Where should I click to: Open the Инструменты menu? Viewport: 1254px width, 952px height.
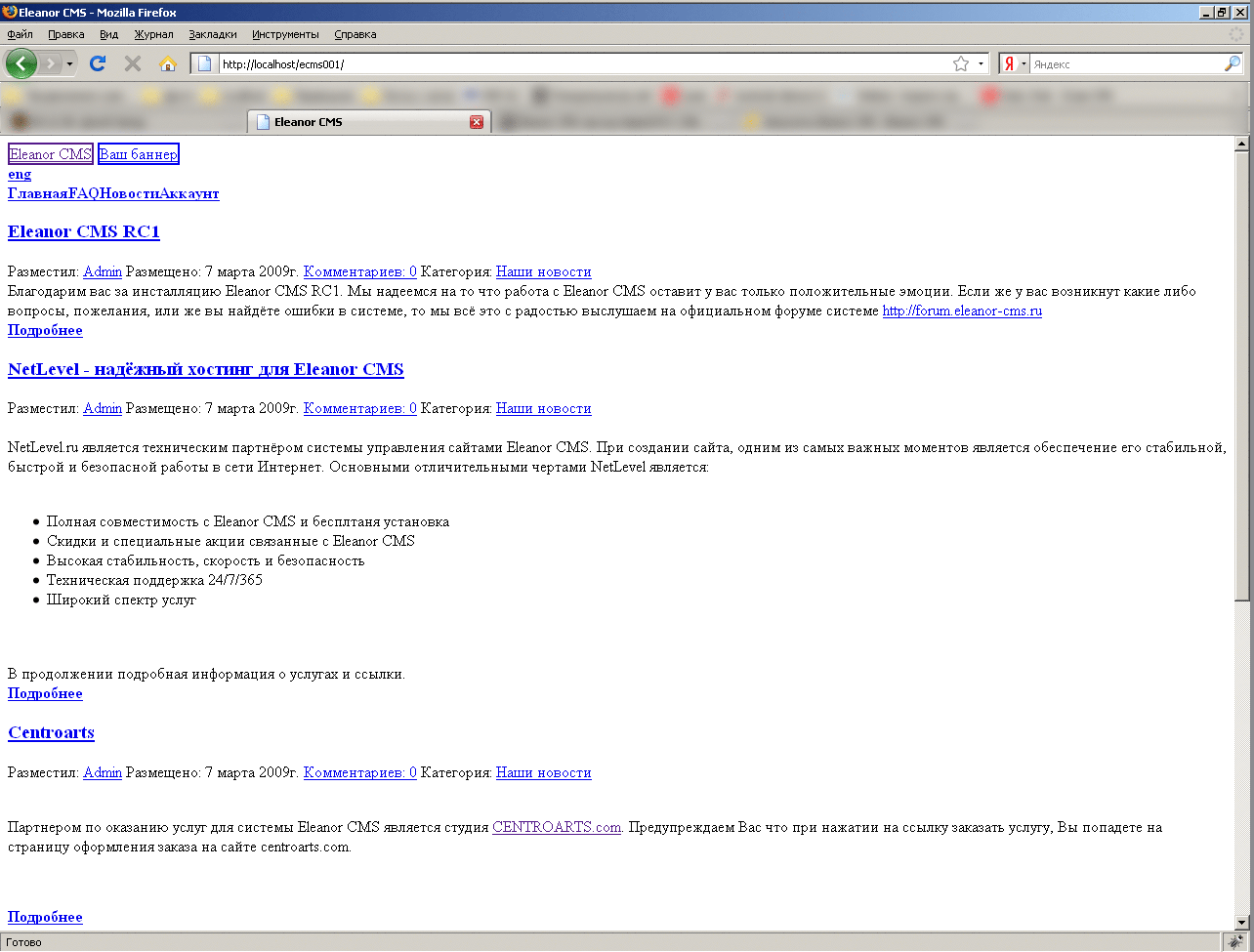pyautogui.click(x=285, y=34)
